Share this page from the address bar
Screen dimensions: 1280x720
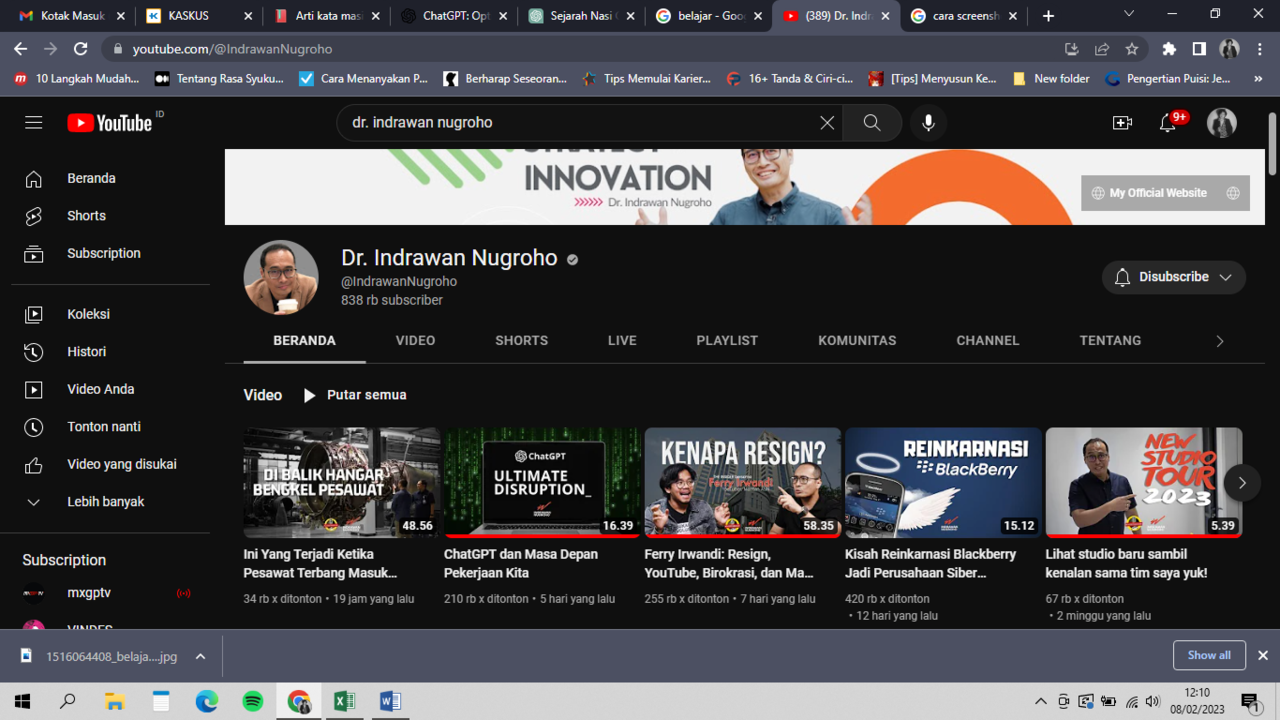(x=1102, y=48)
